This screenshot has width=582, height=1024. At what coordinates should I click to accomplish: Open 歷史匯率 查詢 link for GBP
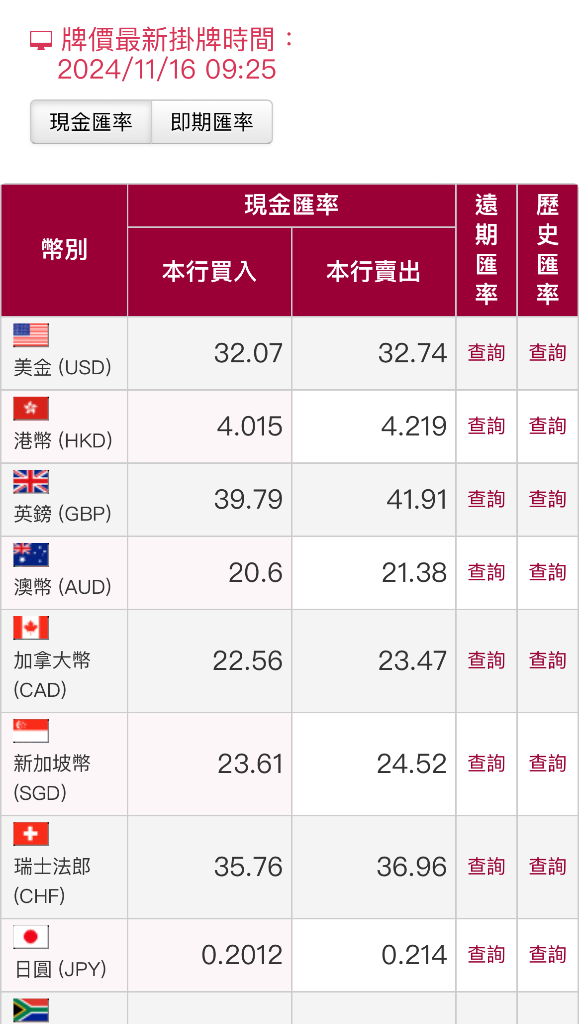click(x=547, y=500)
